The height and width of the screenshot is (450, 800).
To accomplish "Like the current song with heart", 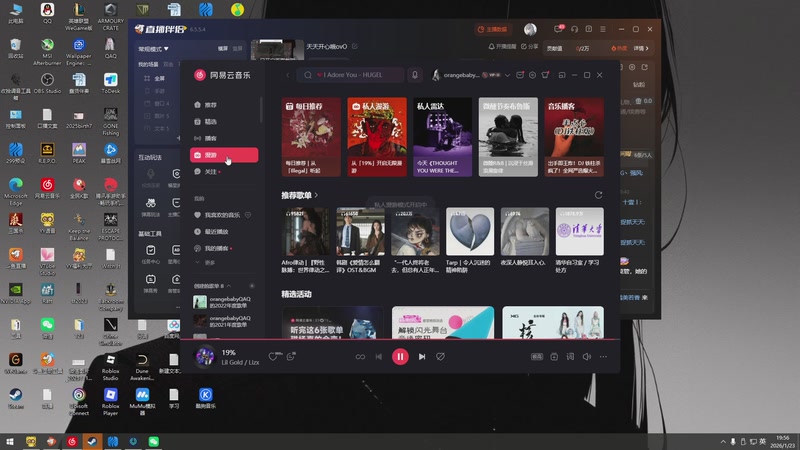I will (x=273, y=357).
